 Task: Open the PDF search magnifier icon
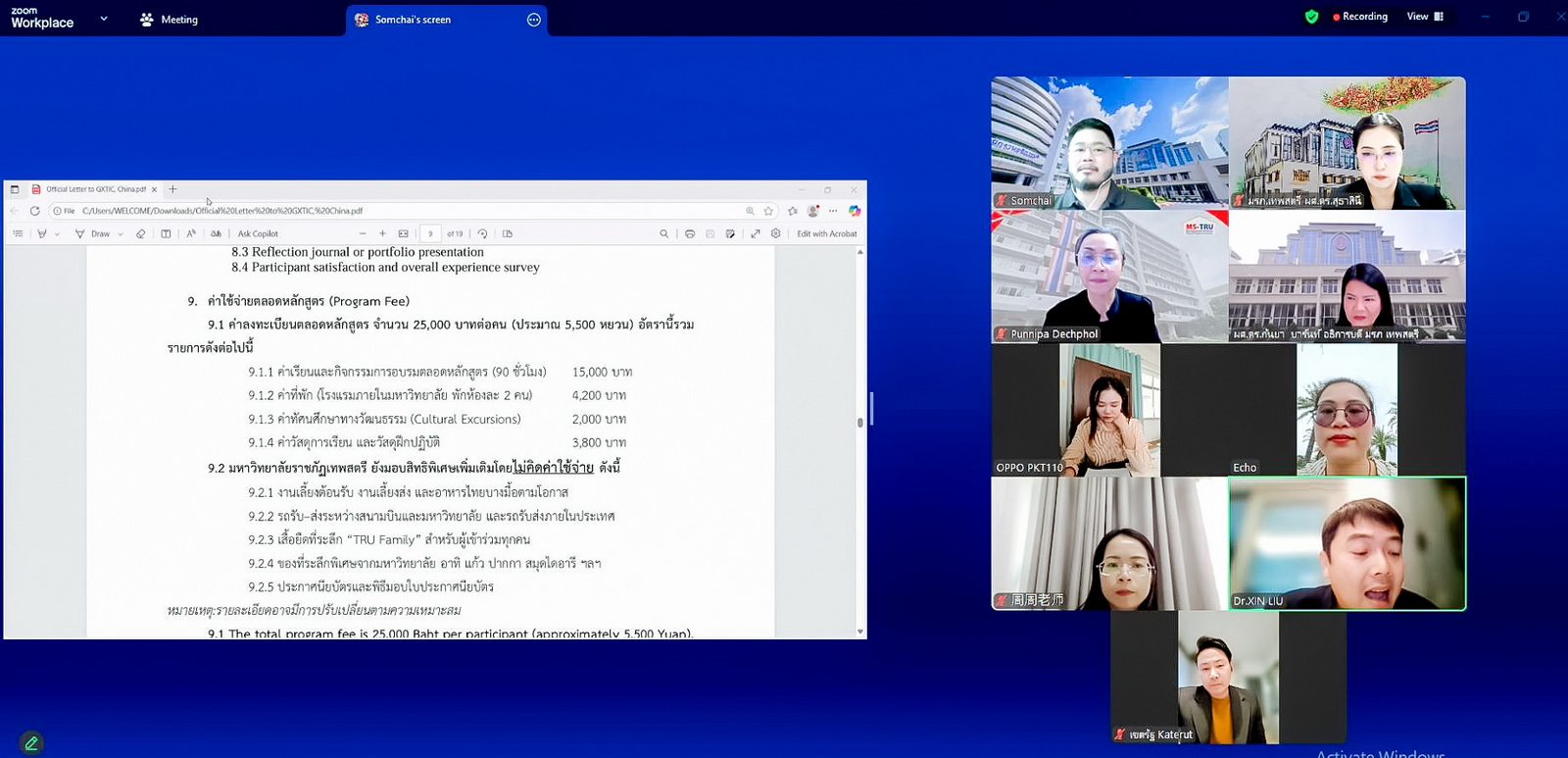[x=663, y=234]
